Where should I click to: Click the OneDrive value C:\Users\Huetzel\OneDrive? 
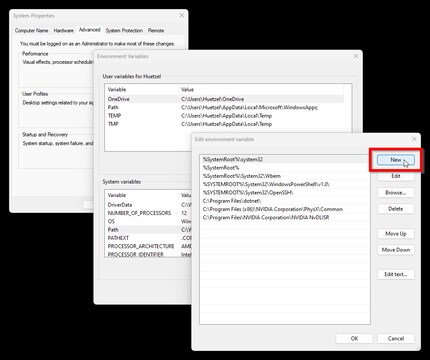pyautogui.click(x=213, y=99)
